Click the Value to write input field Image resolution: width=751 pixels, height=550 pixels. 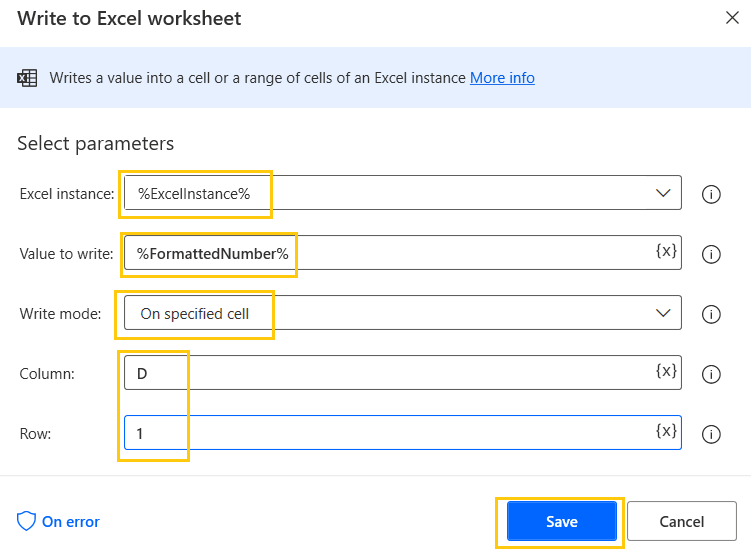point(403,252)
